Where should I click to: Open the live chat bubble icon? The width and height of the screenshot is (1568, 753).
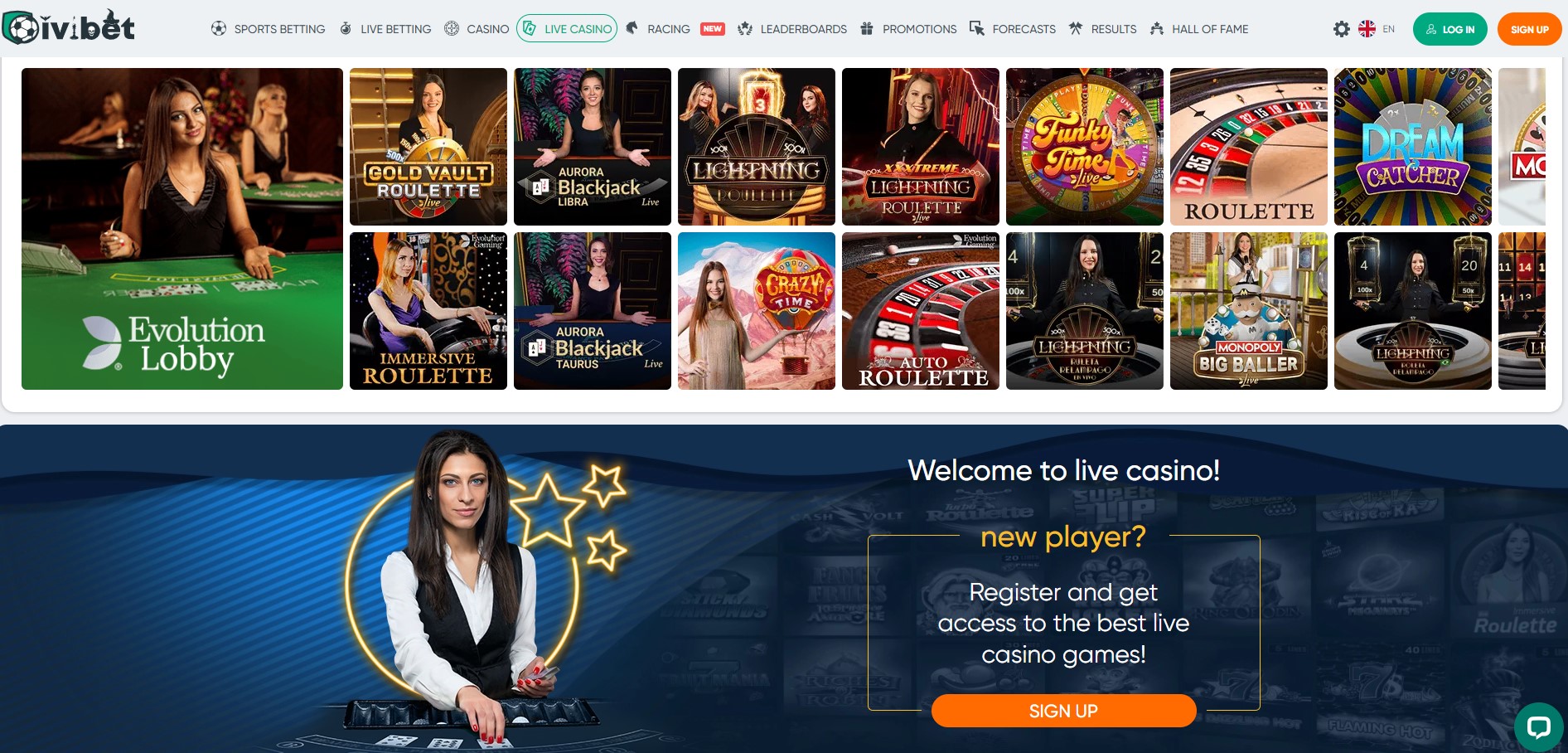click(1538, 727)
